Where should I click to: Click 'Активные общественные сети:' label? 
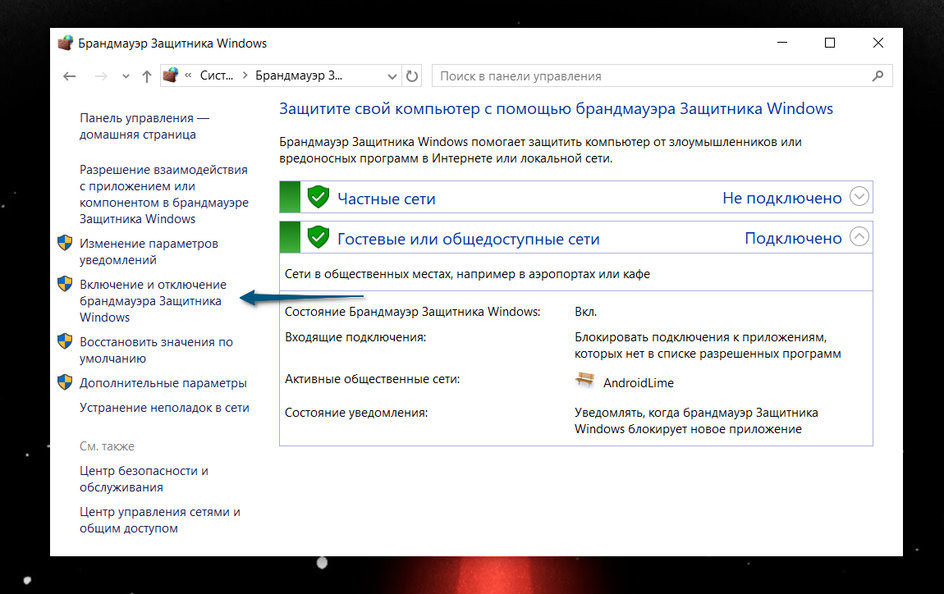click(x=372, y=379)
